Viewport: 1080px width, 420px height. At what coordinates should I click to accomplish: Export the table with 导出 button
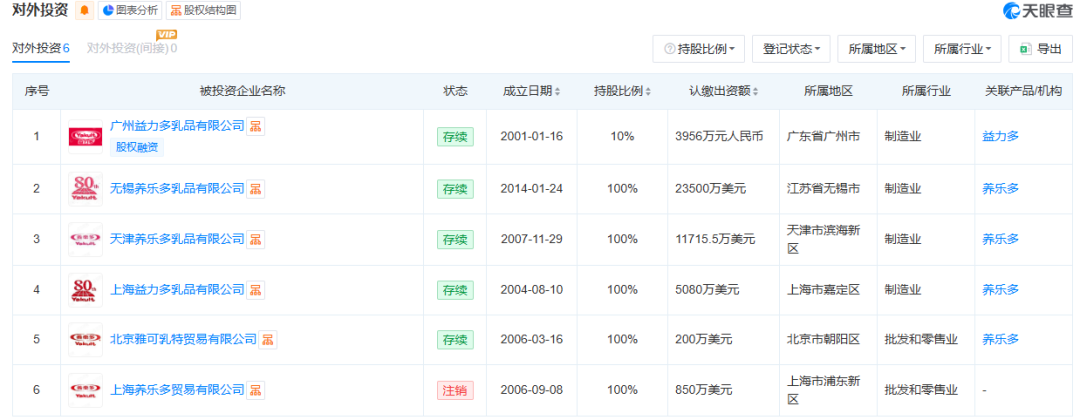point(1039,48)
